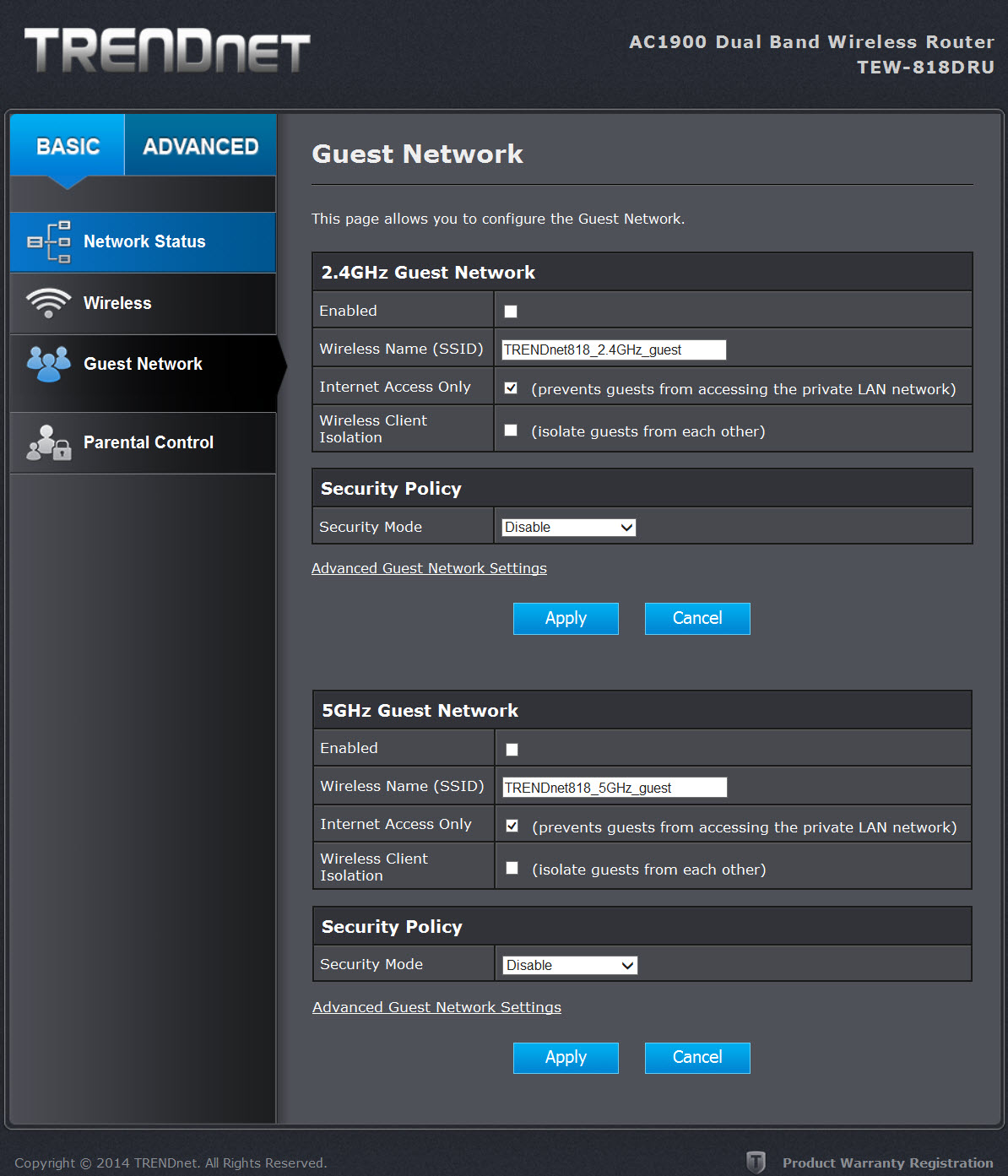The image size is (1008, 1176).
Task: Open the Product Warranty Registration link
Action: (888, 1163)
